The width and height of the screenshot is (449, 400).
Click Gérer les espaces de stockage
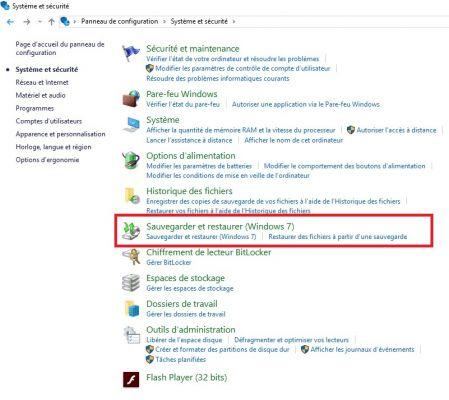(190, 289)
